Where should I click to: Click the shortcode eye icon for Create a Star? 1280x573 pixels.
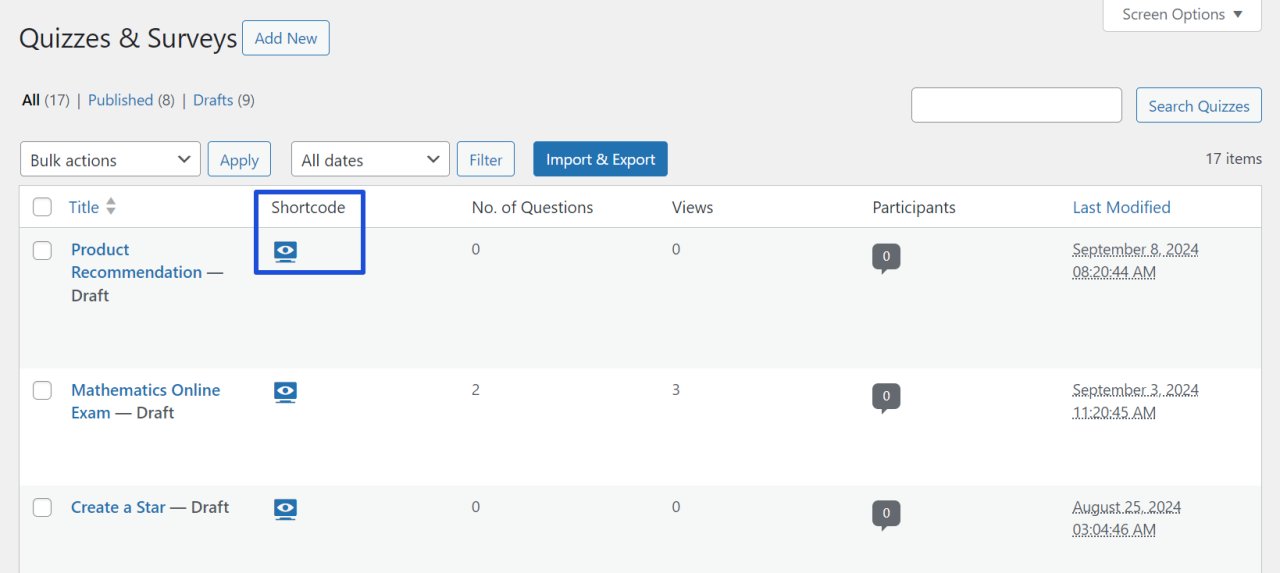[x=285, y=509]
